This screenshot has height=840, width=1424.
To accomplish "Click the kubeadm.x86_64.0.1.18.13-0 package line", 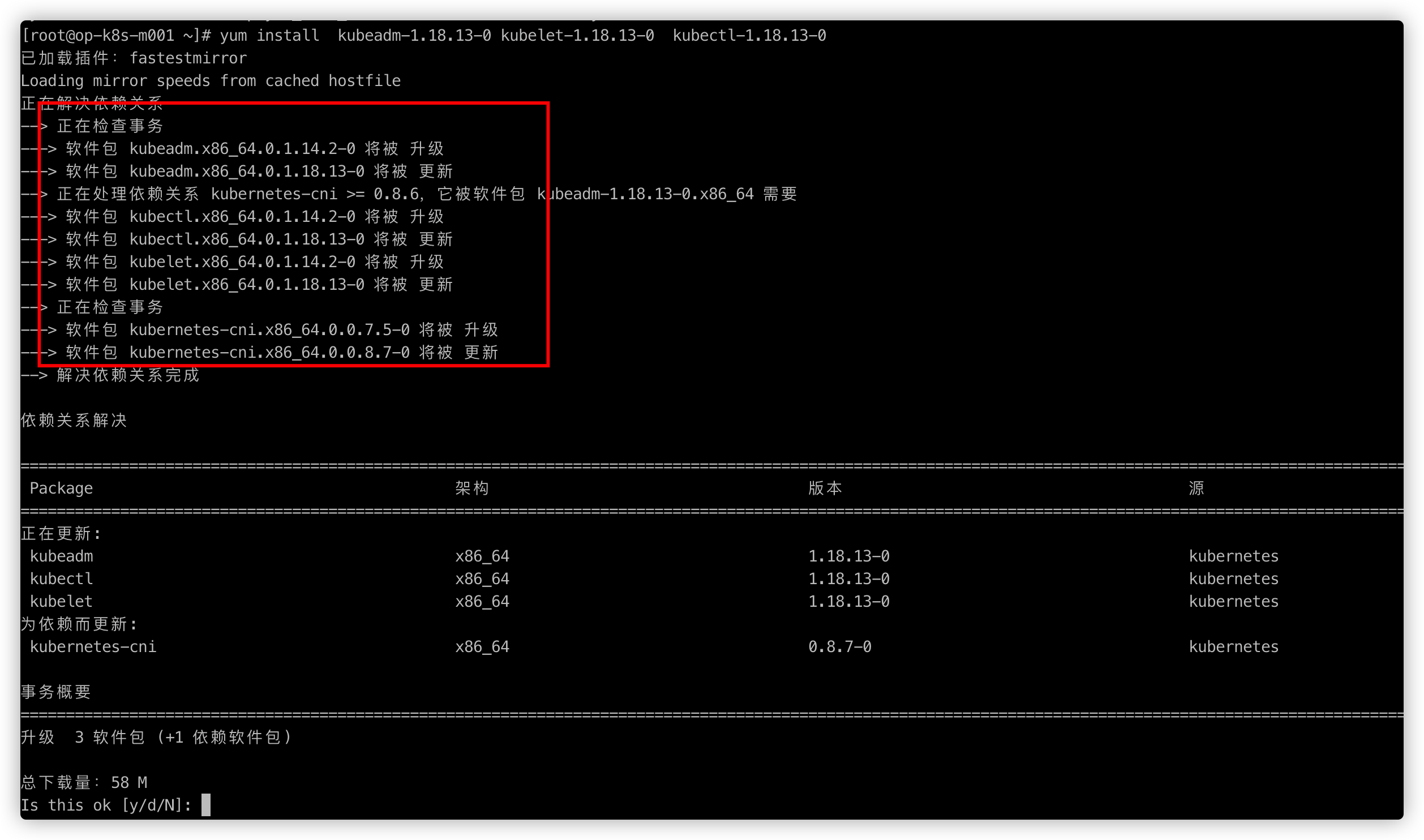I will coord(237,172).
